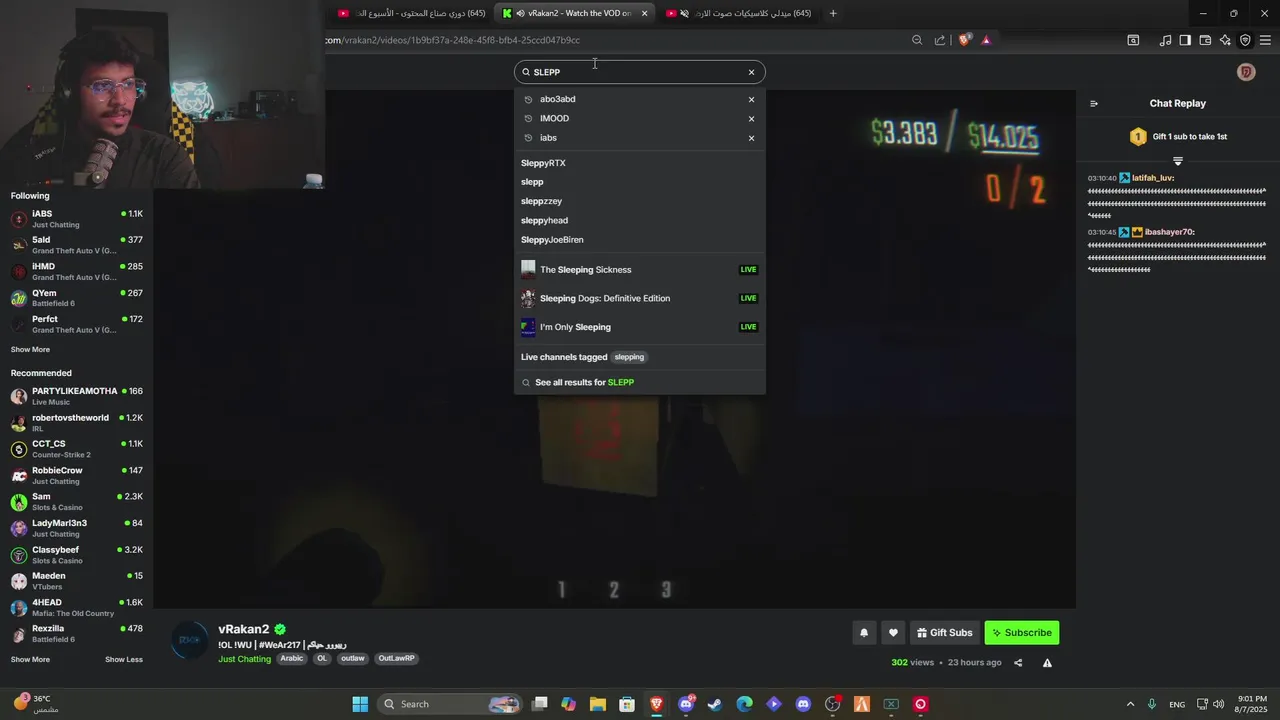Image resolution: width=1280 pixels, height=720 pixels.
Task: Click the OutLawRP tag
Action: 397,659
